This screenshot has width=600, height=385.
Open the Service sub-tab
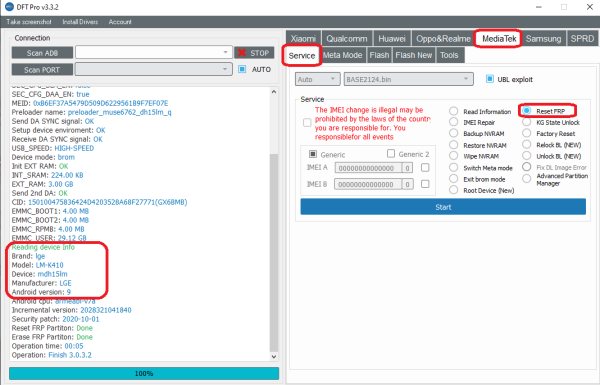point(302,56)
